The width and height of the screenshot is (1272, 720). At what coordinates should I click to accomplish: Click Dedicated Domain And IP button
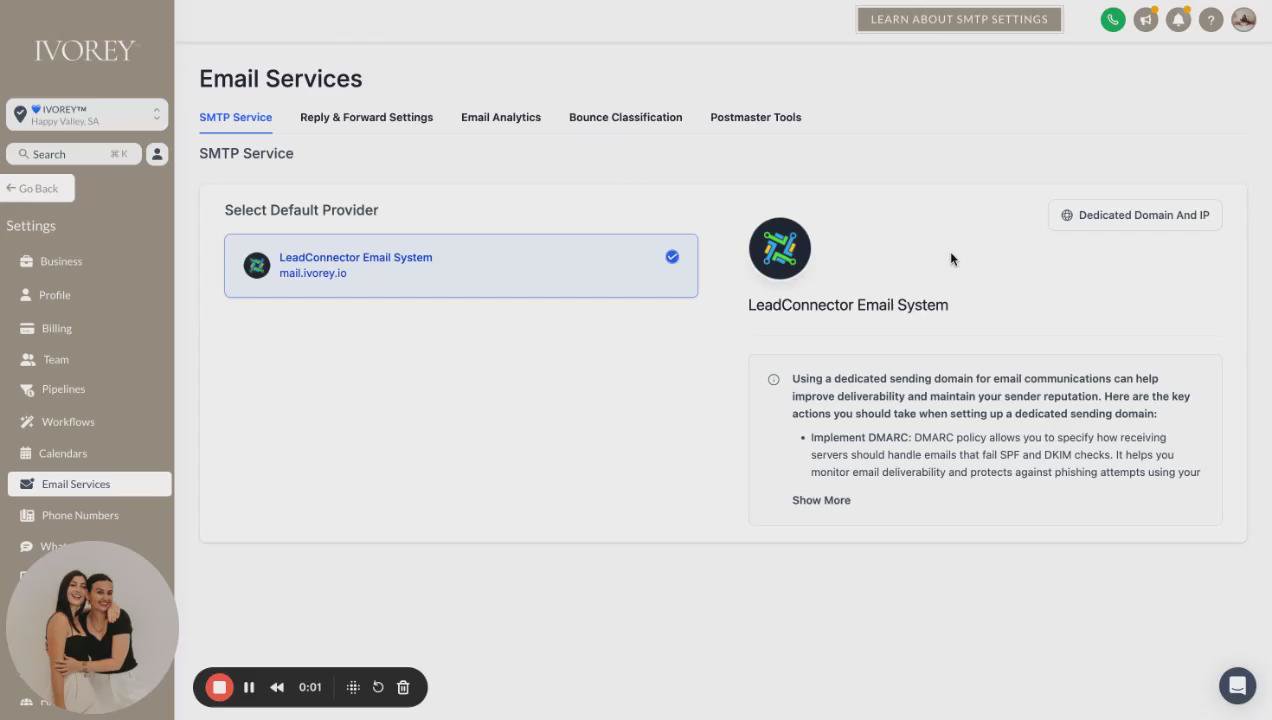(x=1135, y=215)
